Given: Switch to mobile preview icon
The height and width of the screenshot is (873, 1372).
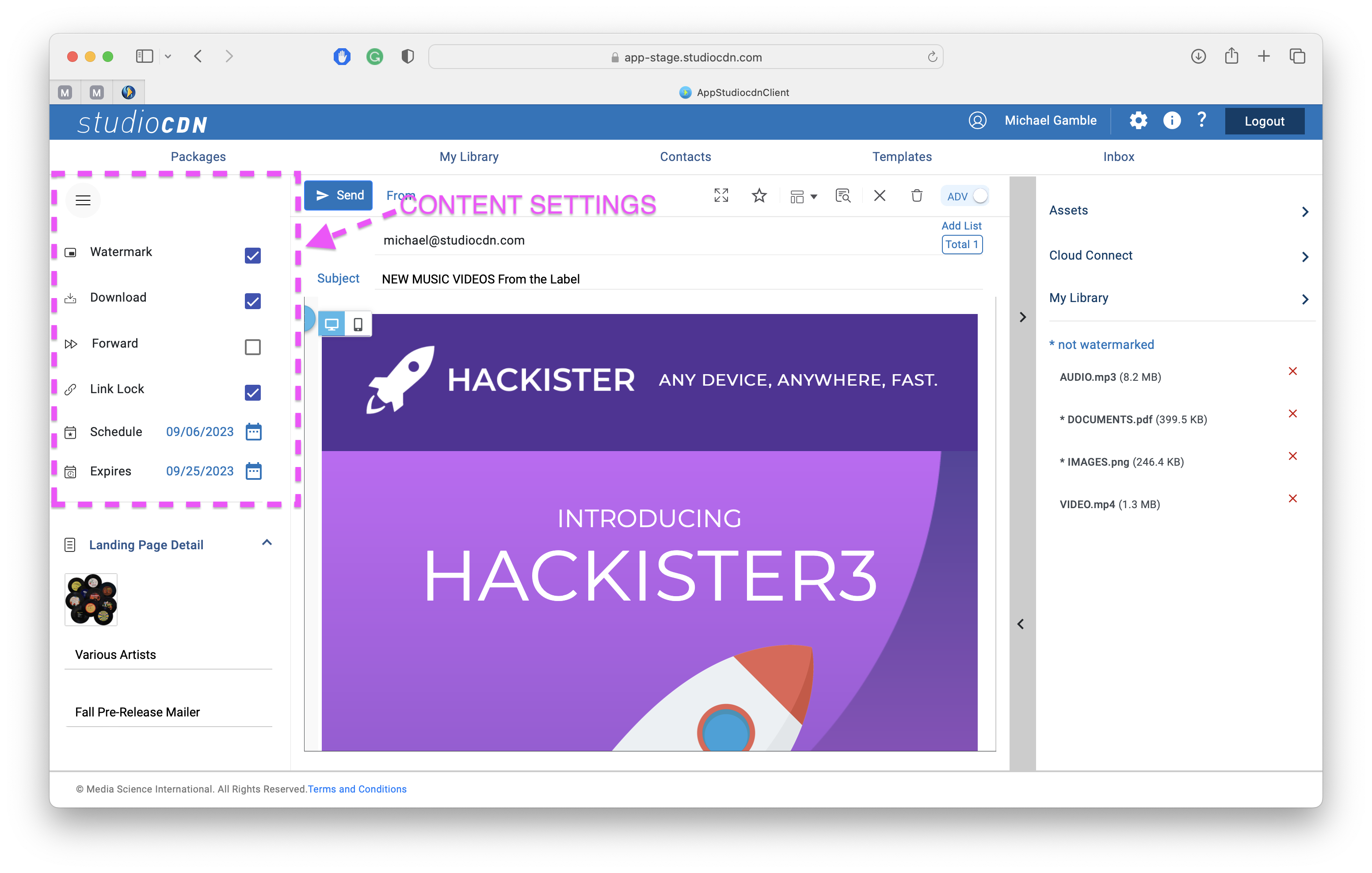Looking at the screenshot, I should [x=358, y=325].
